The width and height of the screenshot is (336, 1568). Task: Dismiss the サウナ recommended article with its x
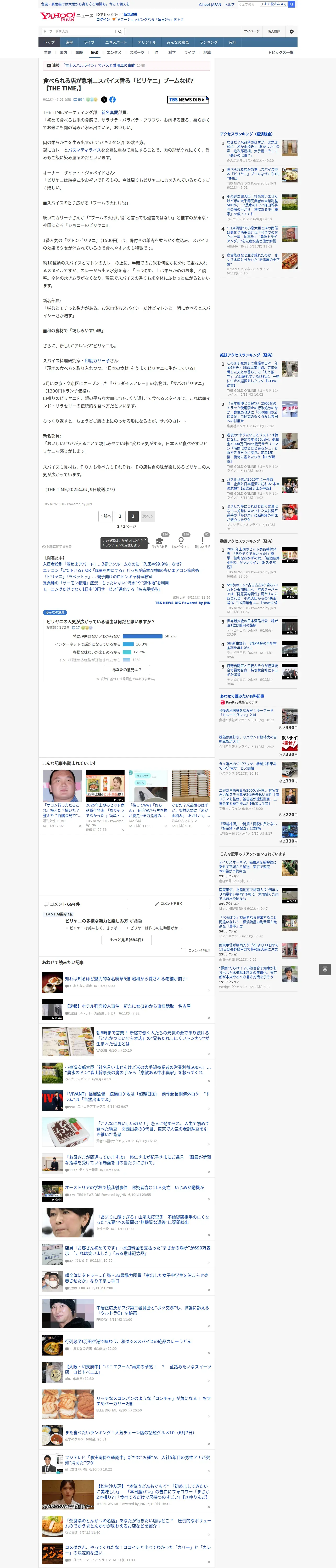coord(80,827)
